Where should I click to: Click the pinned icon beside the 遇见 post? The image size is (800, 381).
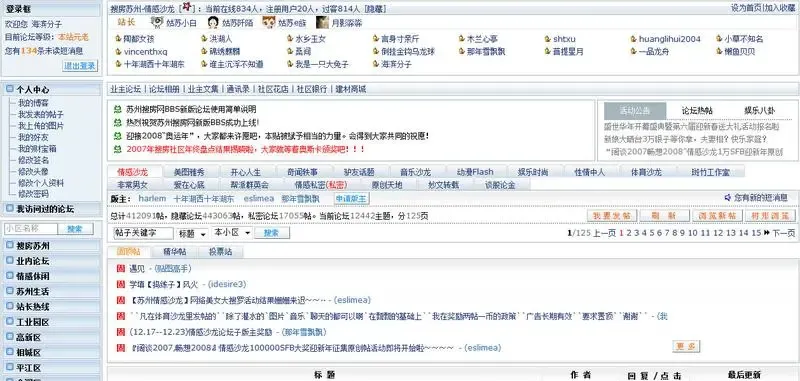120,268
